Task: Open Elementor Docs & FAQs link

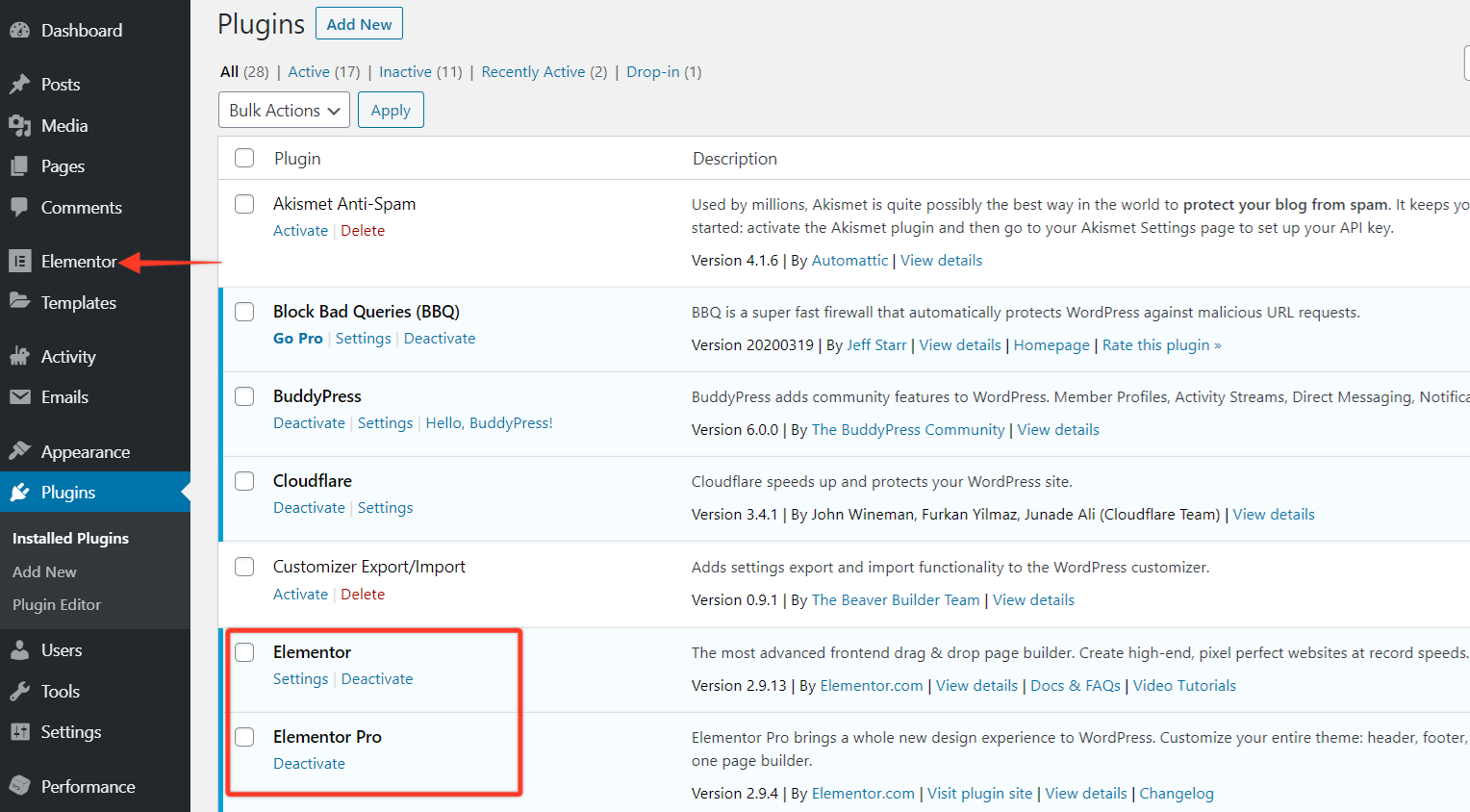Action: (1076, 685)
